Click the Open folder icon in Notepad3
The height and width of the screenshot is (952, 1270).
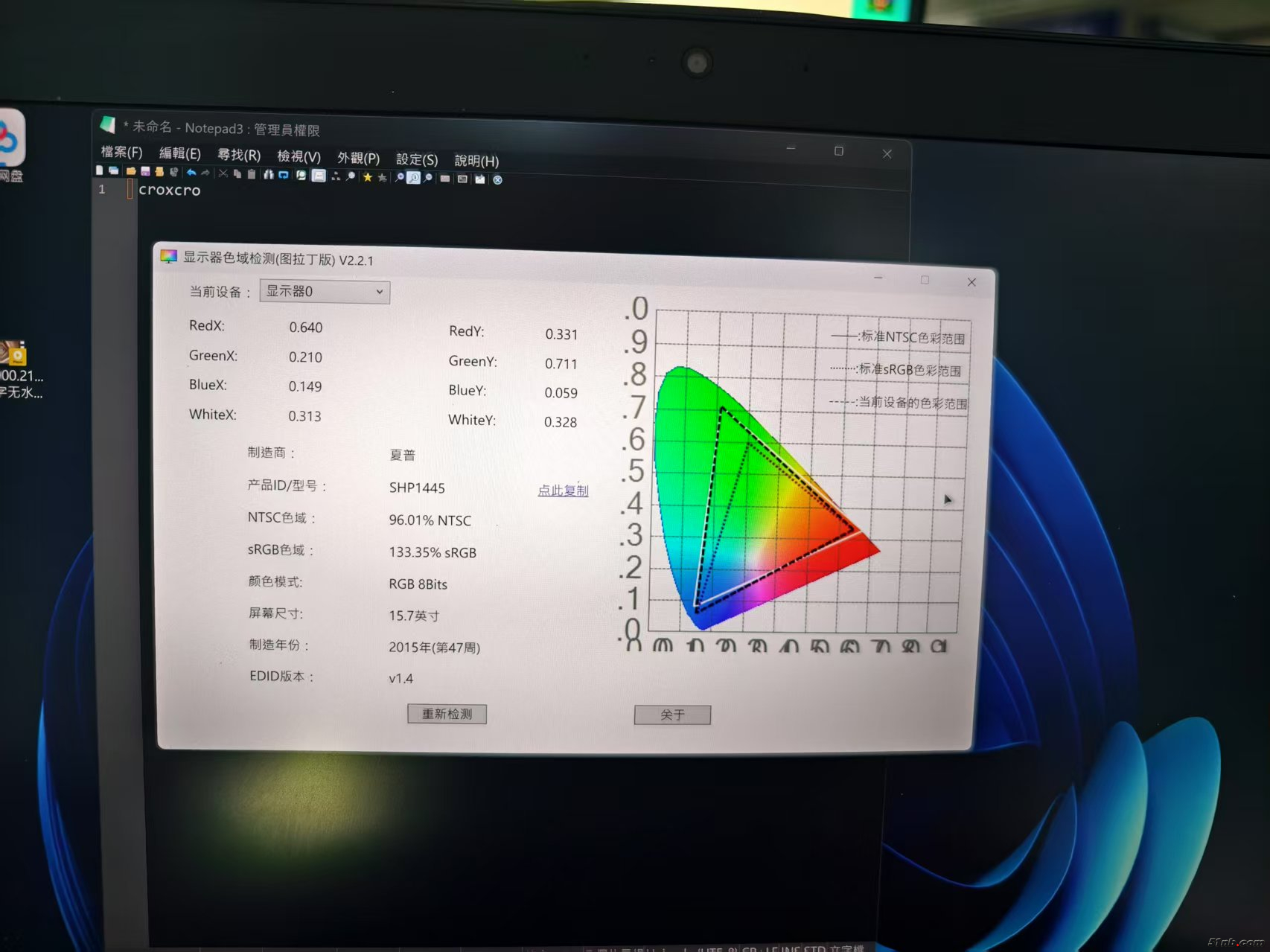click(131, 171)
